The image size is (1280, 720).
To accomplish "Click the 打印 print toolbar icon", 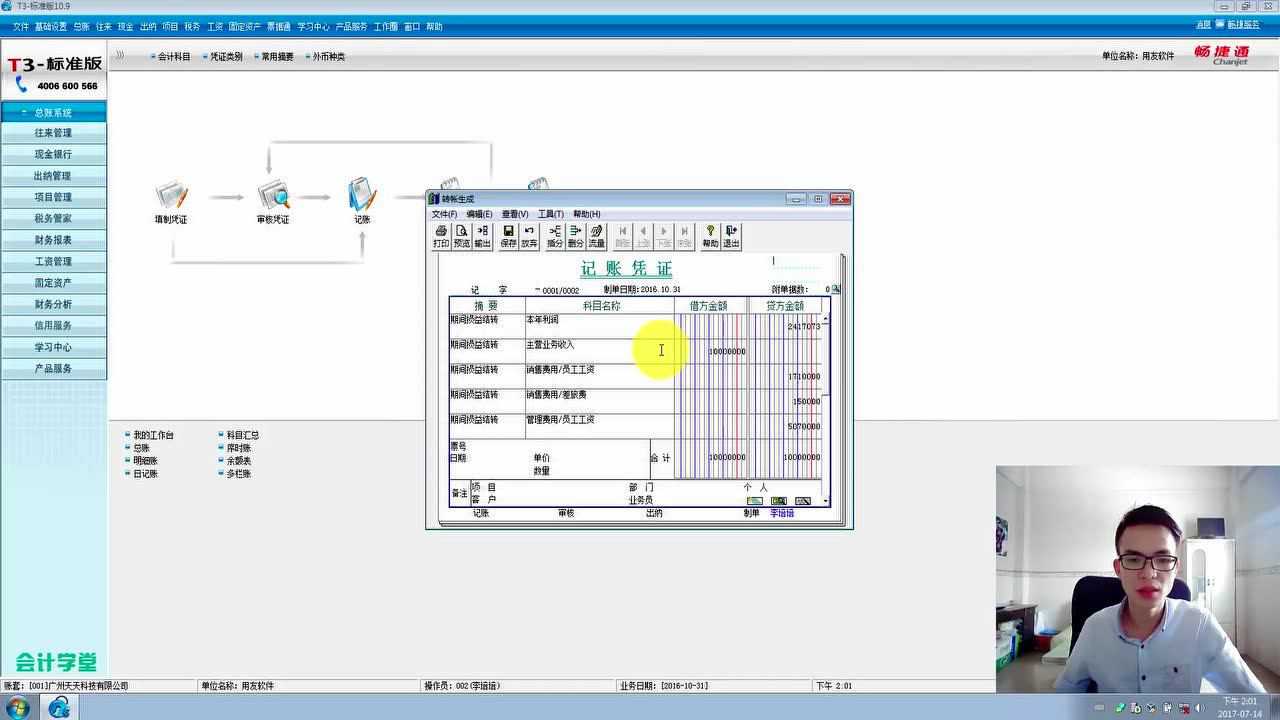I will coord(441,236).
